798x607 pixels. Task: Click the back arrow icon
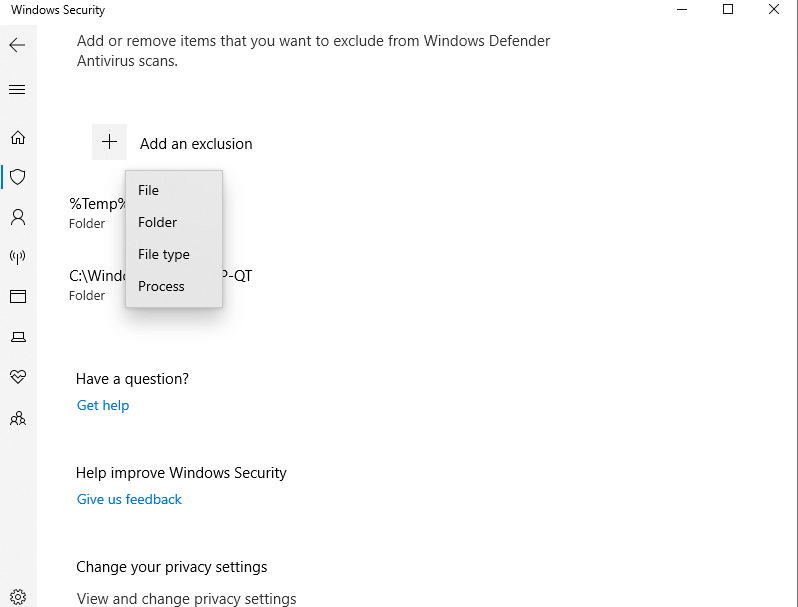17,45
